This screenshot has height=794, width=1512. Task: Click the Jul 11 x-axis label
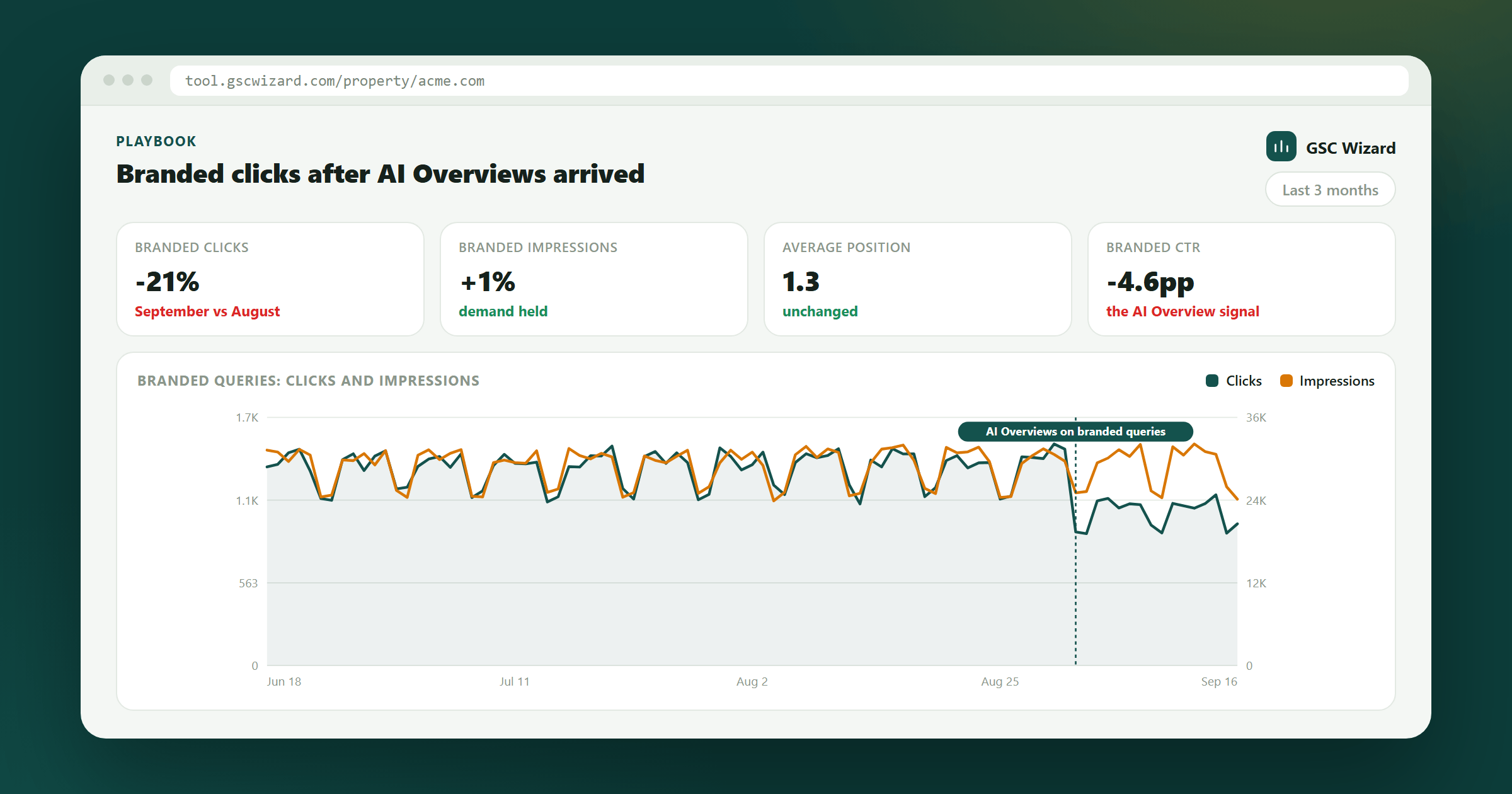515,681
